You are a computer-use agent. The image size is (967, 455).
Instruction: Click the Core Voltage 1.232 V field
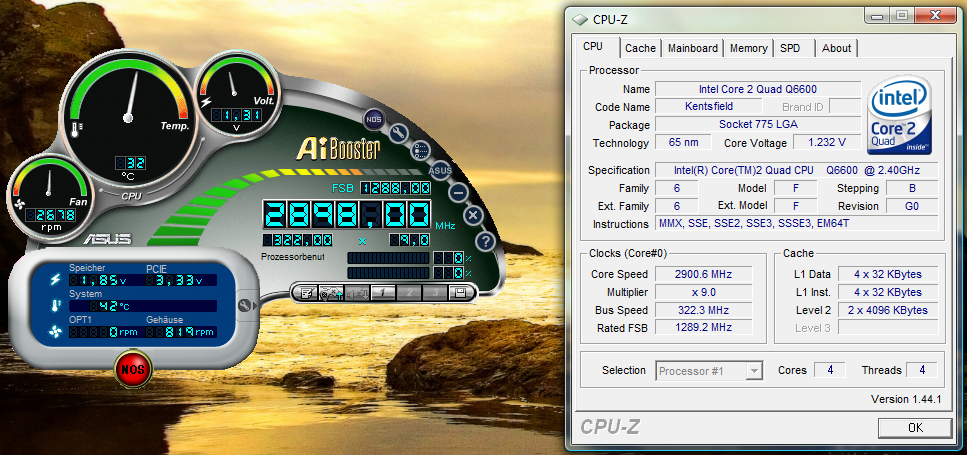tap(826, 142)
